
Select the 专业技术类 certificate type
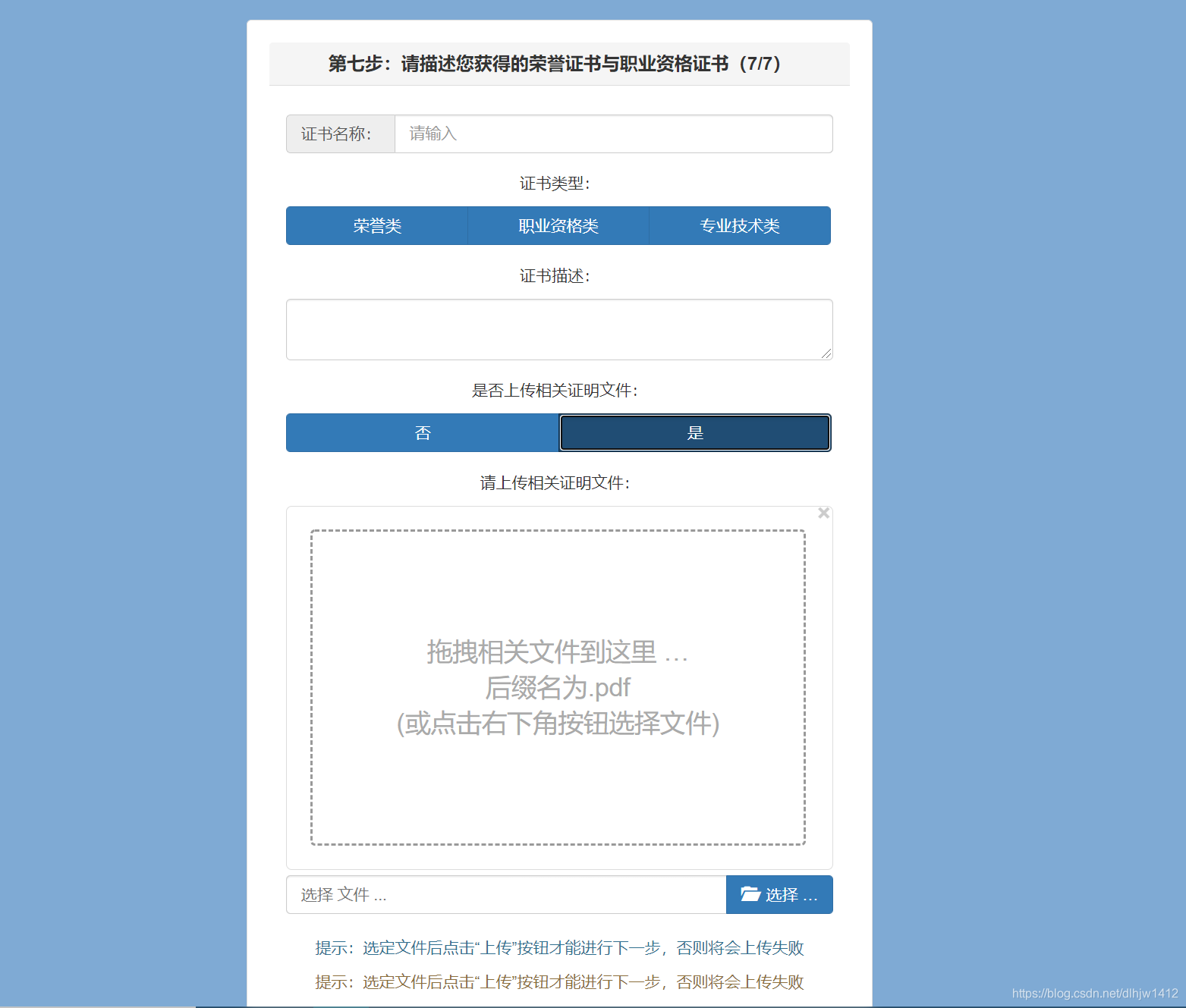point(740,225)
